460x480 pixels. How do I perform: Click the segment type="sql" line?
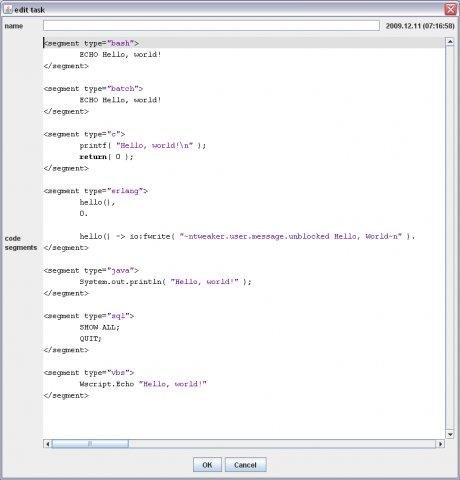coord(89,316)
